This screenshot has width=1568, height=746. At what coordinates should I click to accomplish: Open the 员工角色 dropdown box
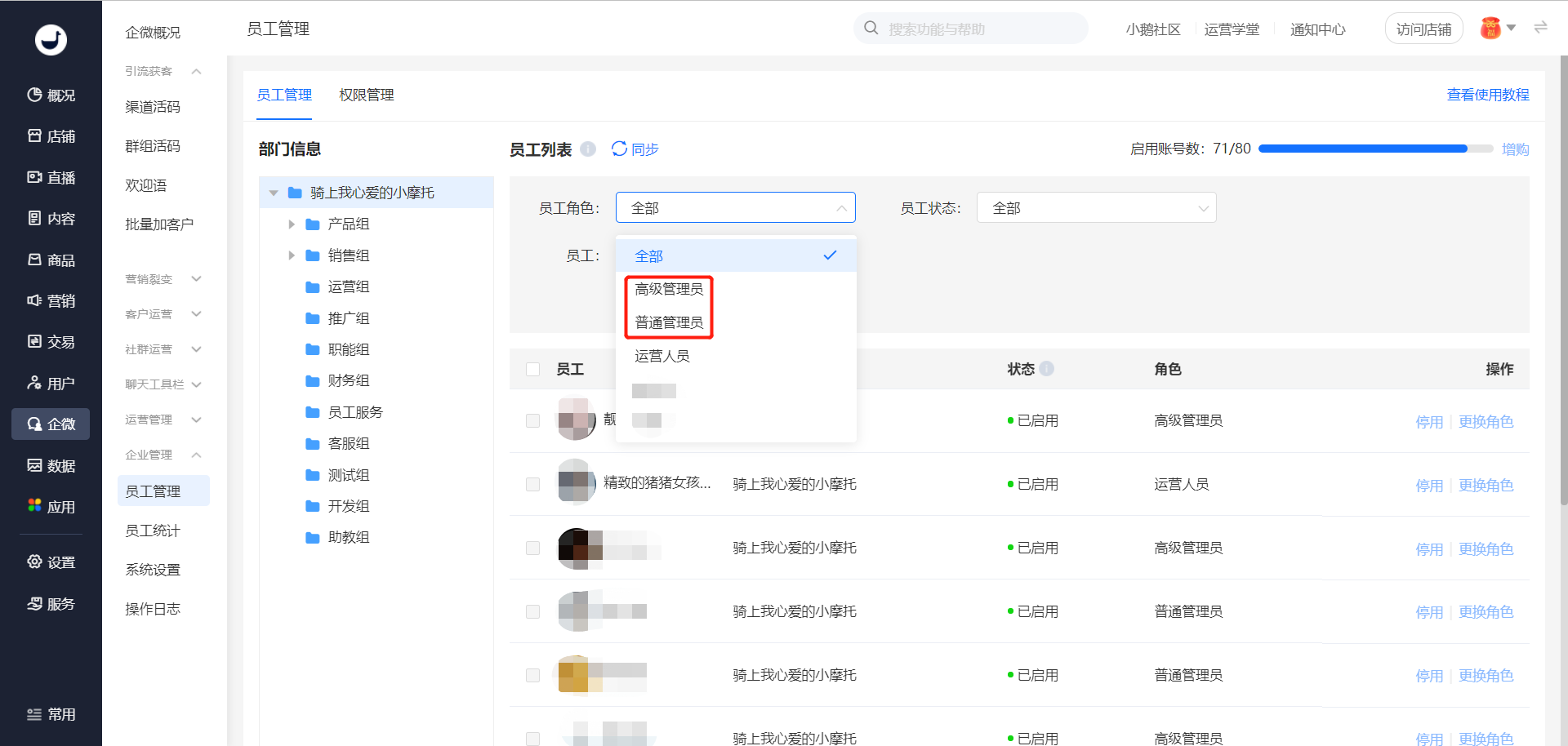[x=735, y=207]
